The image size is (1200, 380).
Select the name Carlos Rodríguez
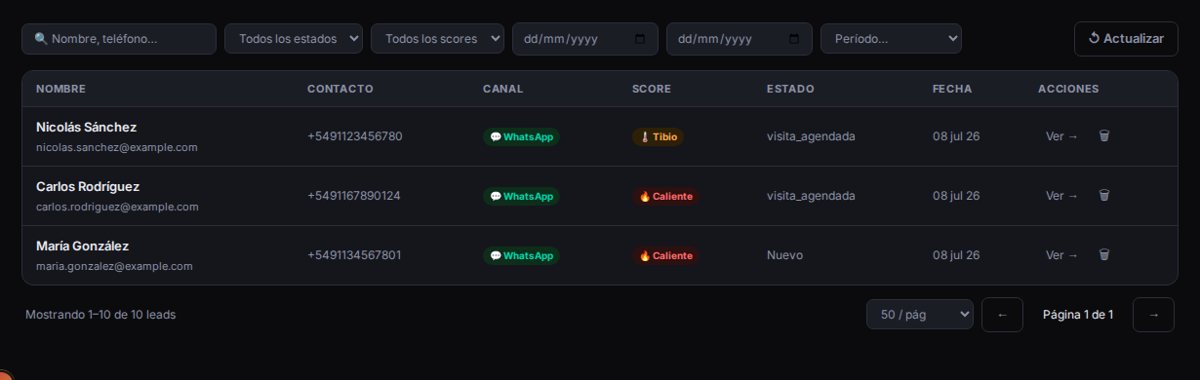click(x=88, y=186)
